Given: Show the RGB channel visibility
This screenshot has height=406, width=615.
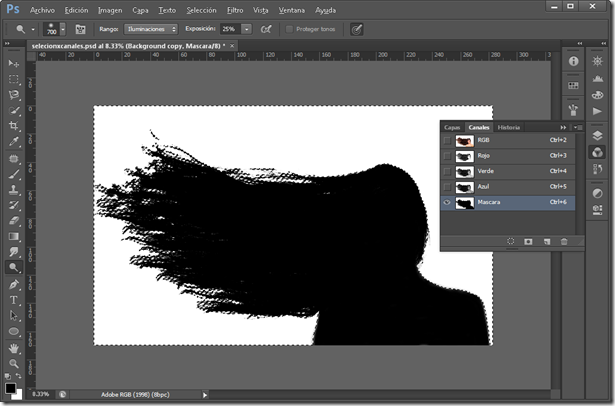Looking at the screenshot, I should pos(447,140).
